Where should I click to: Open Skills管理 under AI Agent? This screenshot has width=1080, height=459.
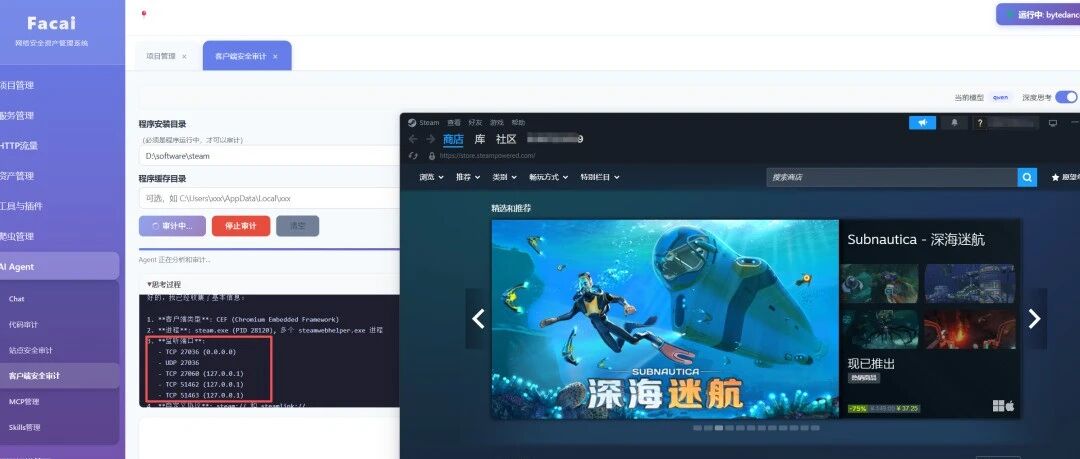59,427
